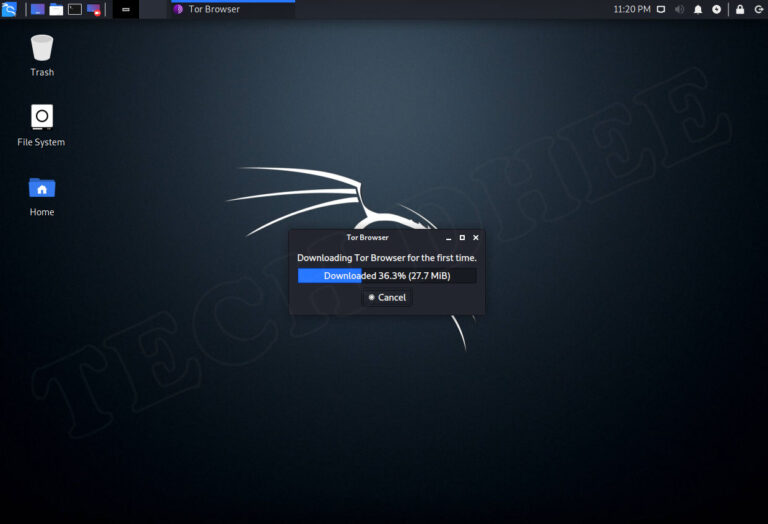Minimize the Tor Browser download dialog

coord(449,238)
